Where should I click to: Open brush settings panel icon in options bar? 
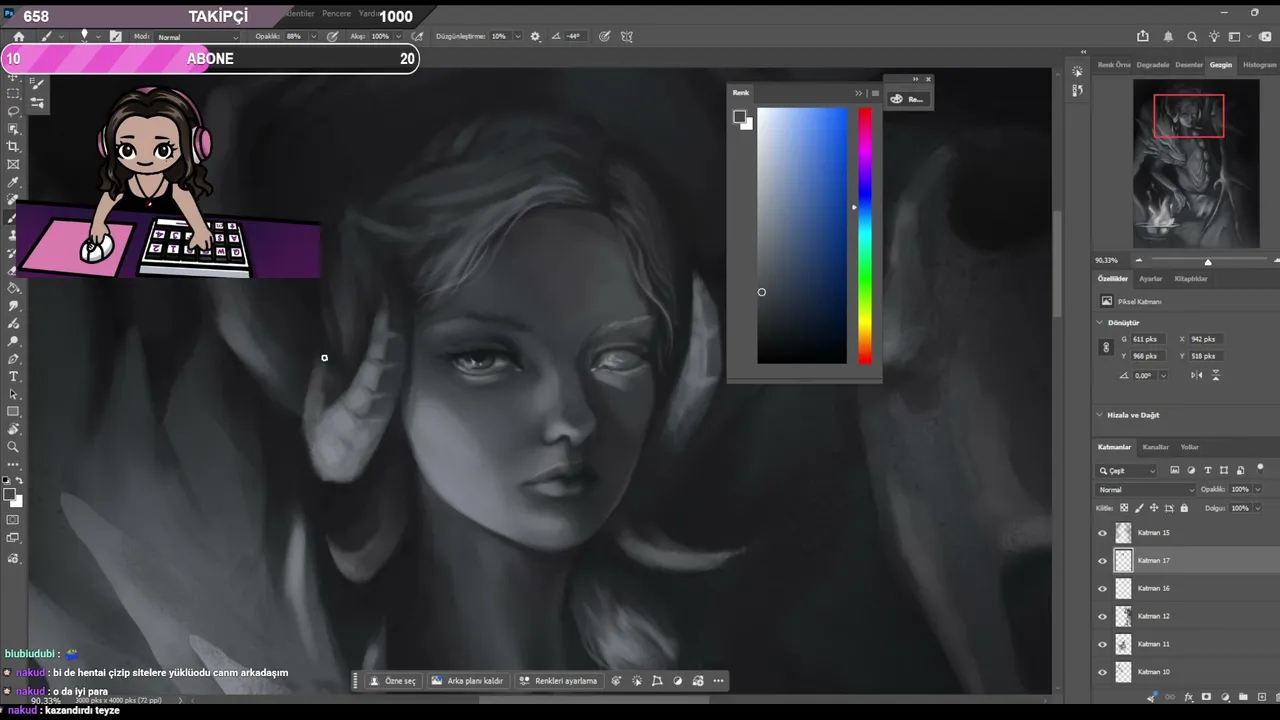[116, 37]
